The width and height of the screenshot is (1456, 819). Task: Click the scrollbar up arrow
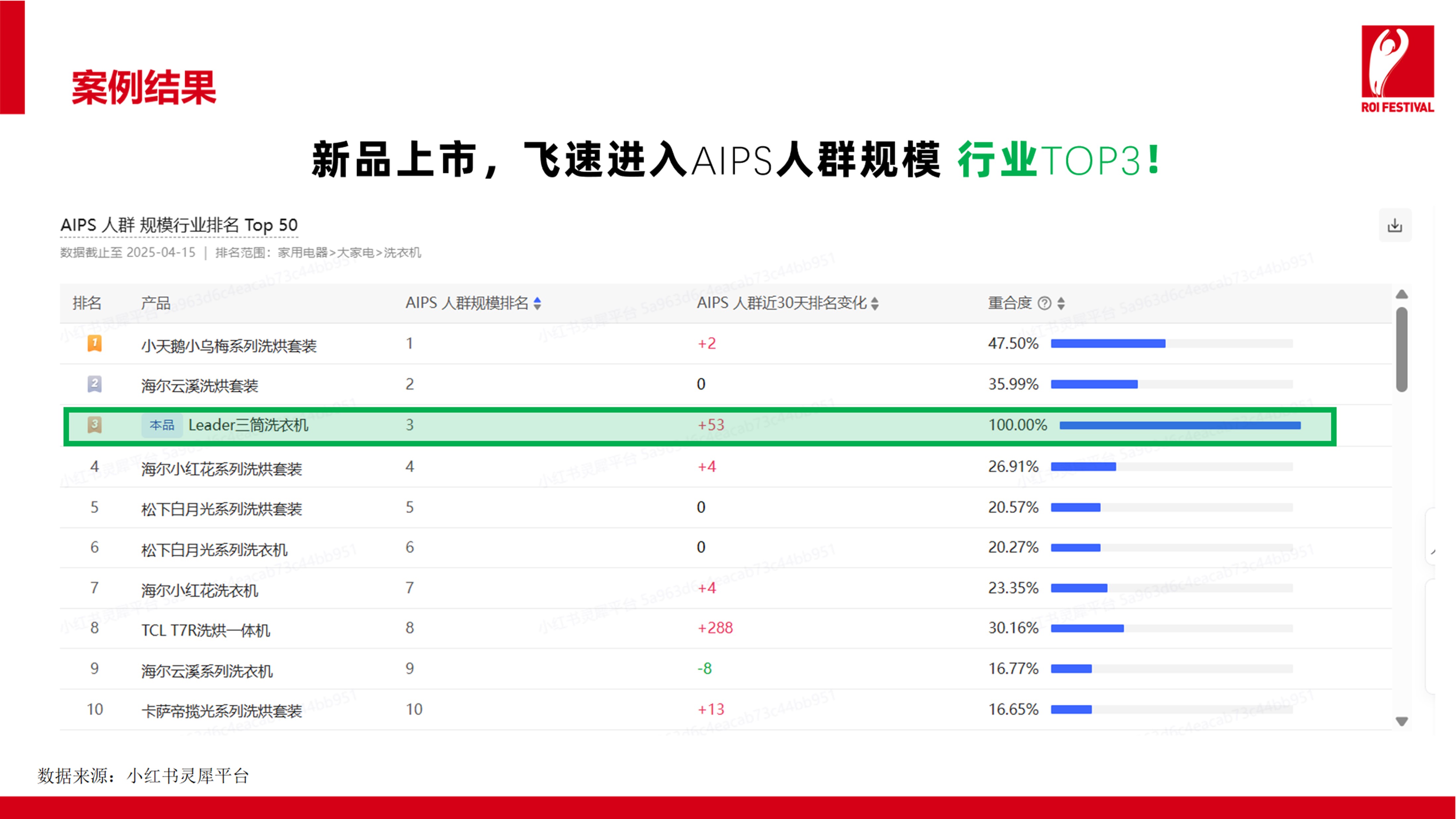click(x=1401, y=295)
